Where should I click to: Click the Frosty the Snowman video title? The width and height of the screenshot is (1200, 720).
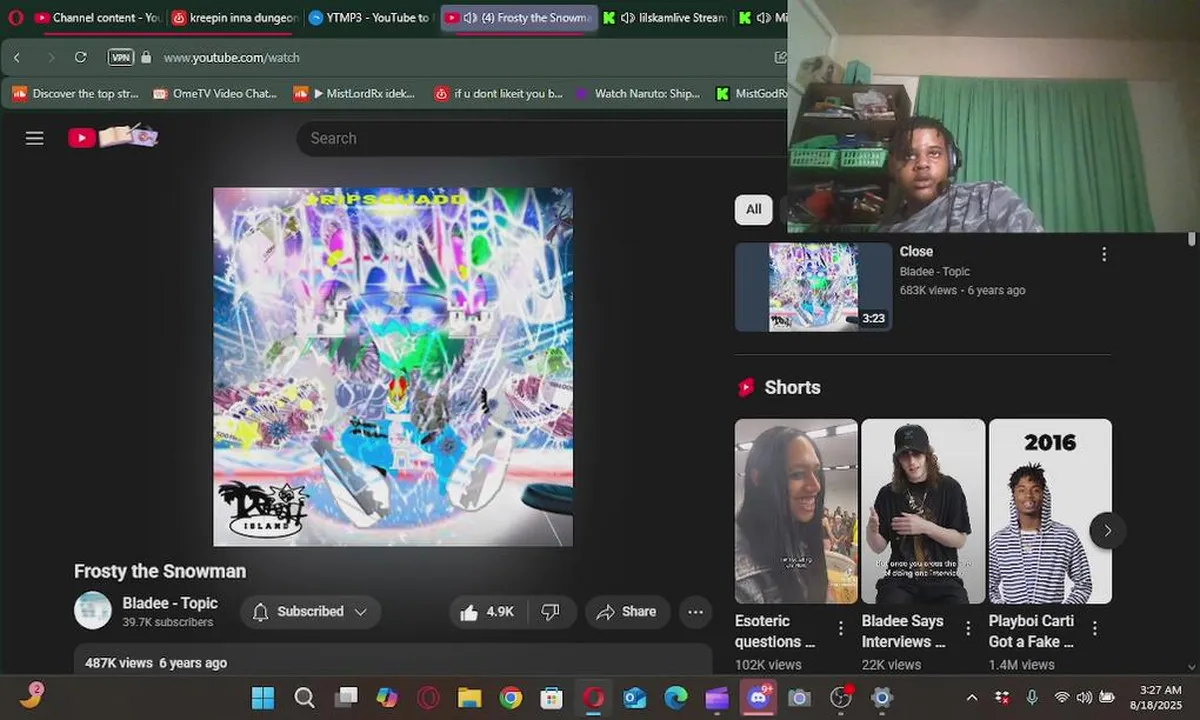[x=160, y=571]
